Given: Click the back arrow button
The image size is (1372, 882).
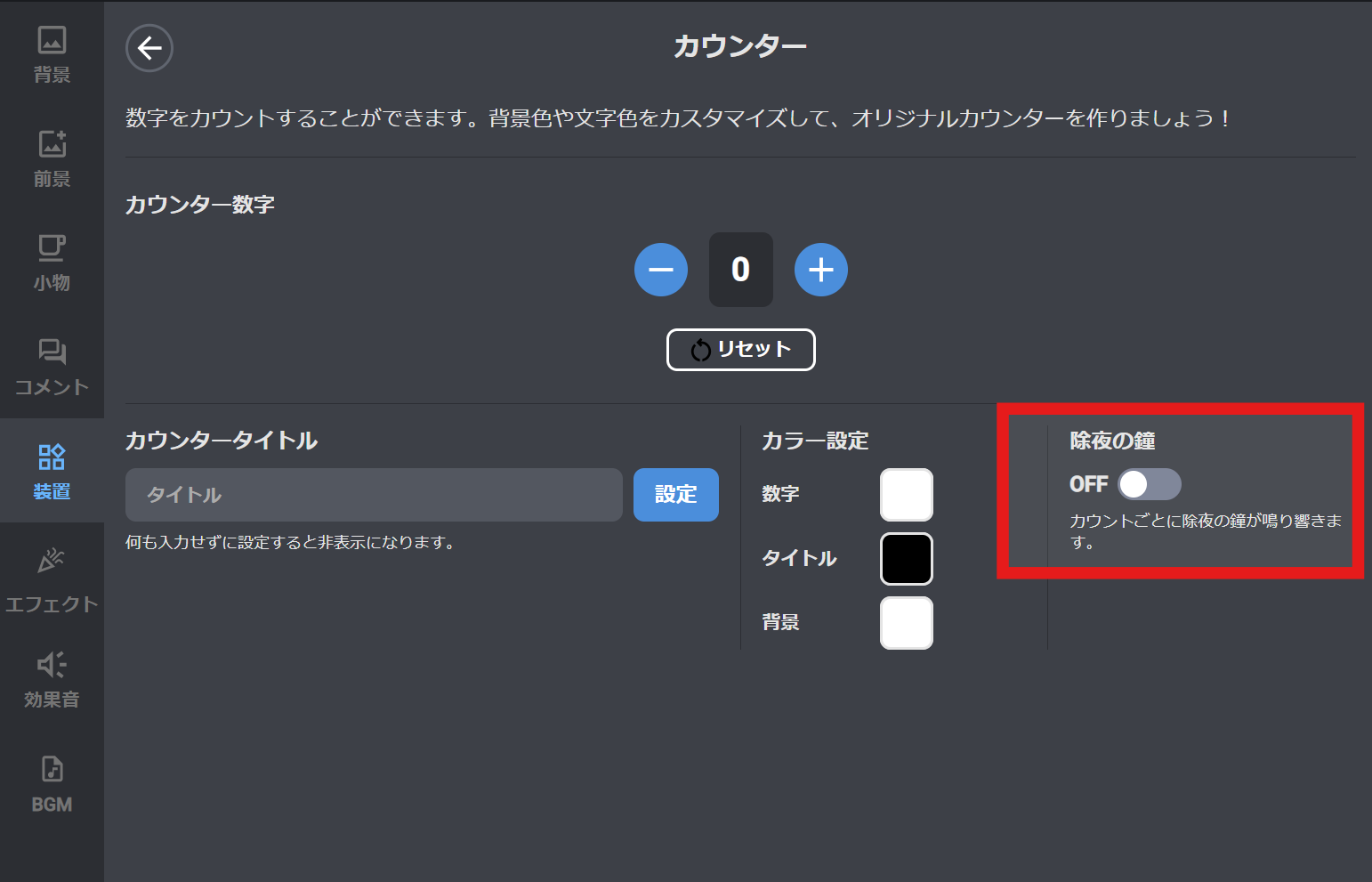Looking at the screenshot, I should coord(149,48).
